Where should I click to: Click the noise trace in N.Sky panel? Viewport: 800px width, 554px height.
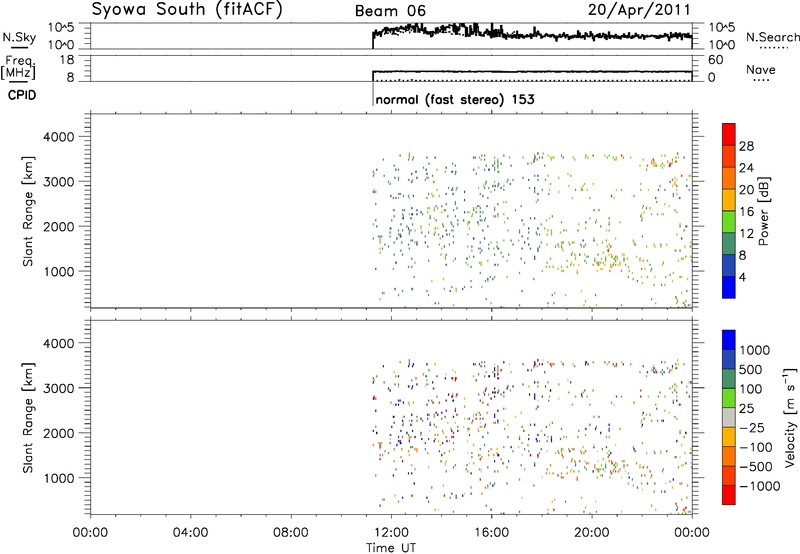[x=532, y=34]
